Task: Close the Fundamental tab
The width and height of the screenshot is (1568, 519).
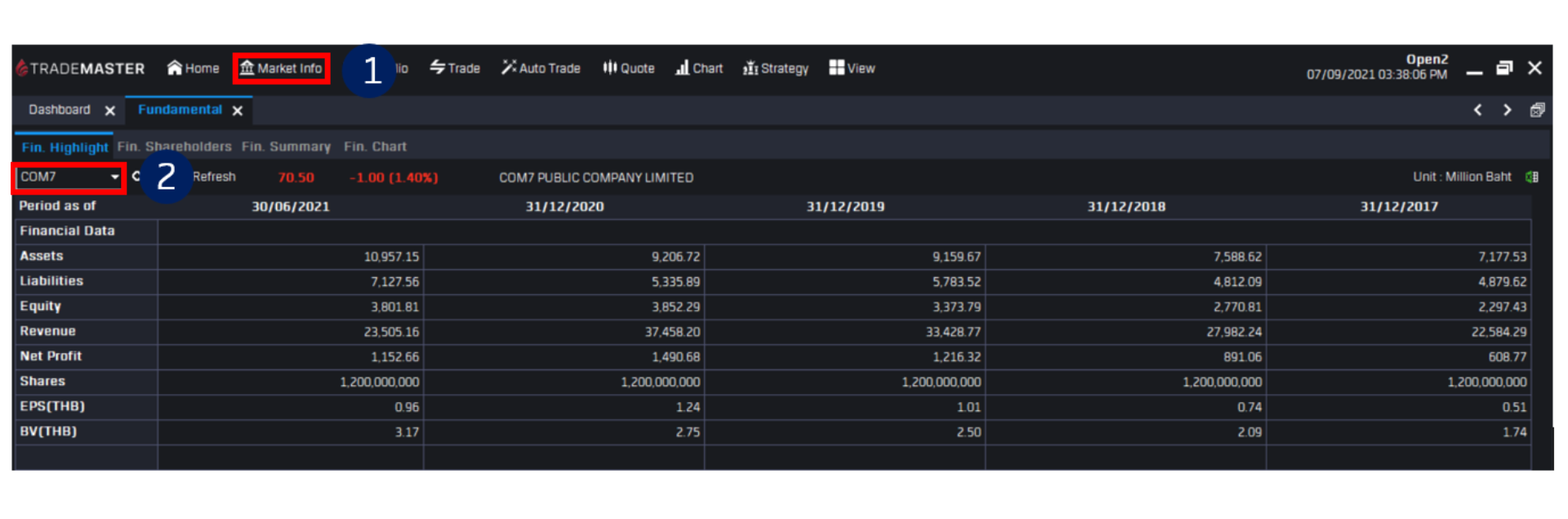Action: (237, 110)
